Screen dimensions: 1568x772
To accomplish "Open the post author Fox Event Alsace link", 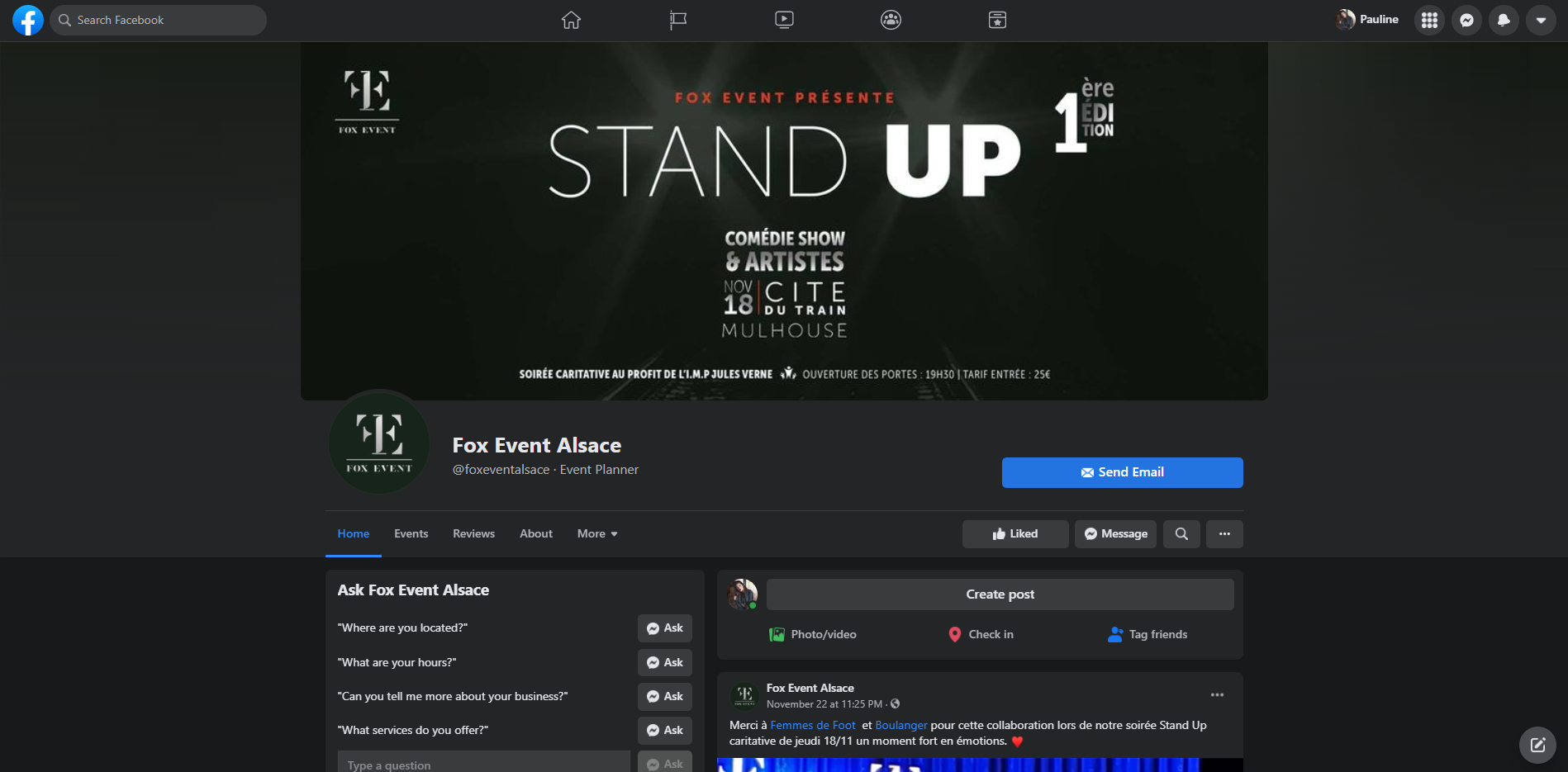I will (810, 689).
